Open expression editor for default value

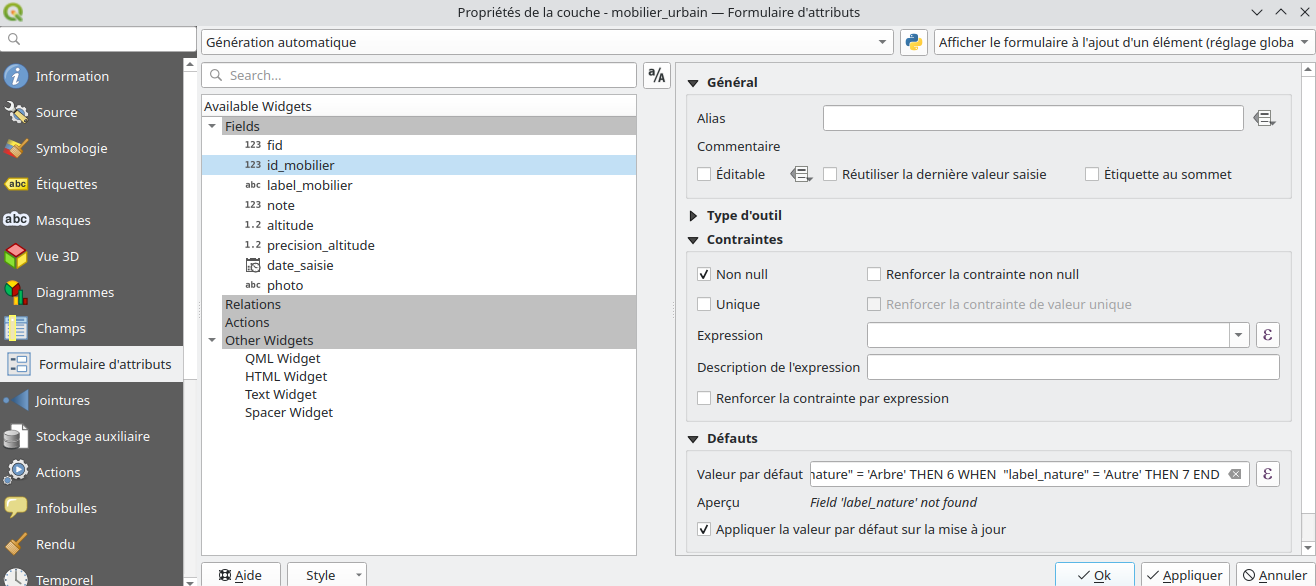[1267, 474]
